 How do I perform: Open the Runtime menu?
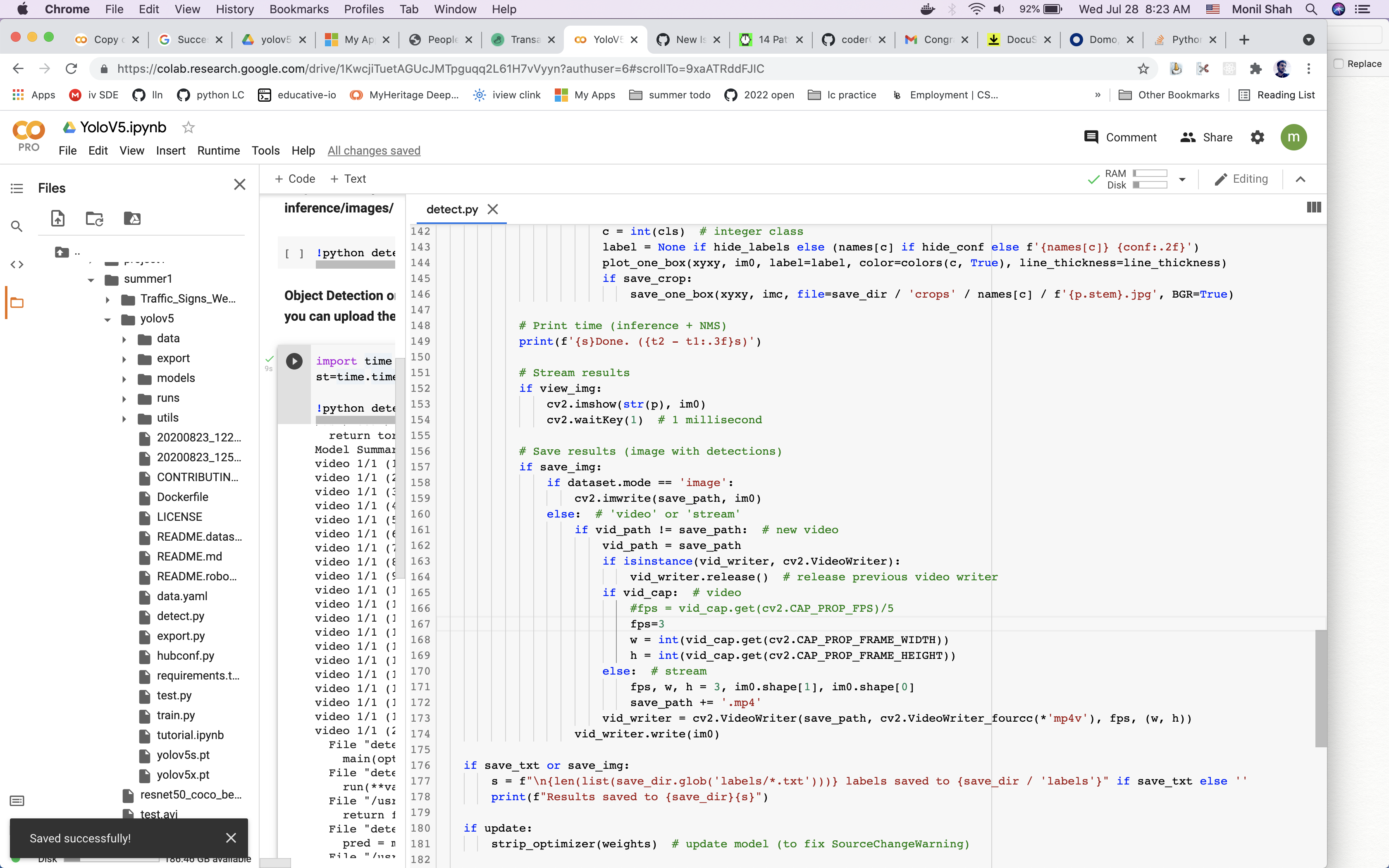218,150
